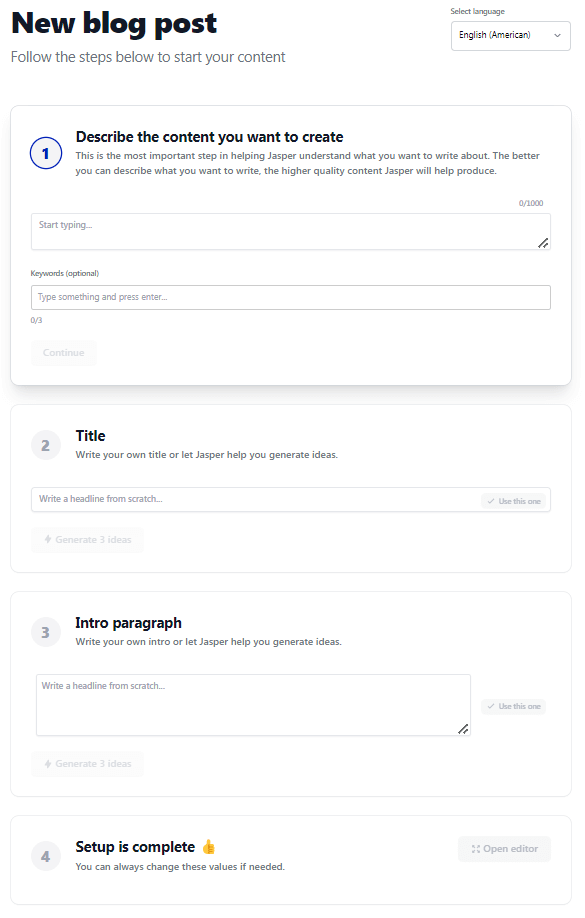Click the step 2 number badge
This screenshot has height=918, width=585.
pos(46,446)
